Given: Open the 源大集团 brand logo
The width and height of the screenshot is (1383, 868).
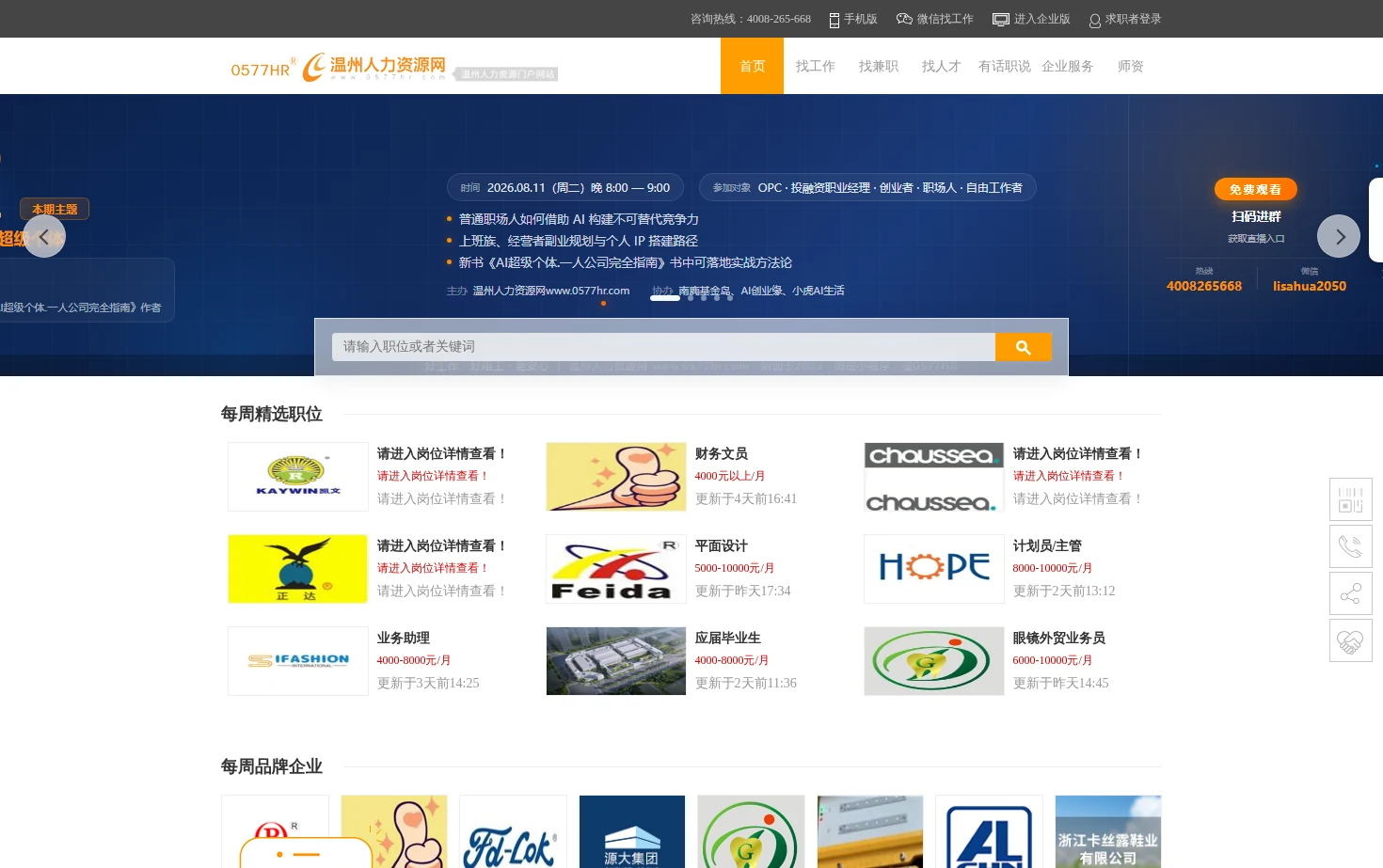Looking at the screenshot, I should click(x=632, y=832).
